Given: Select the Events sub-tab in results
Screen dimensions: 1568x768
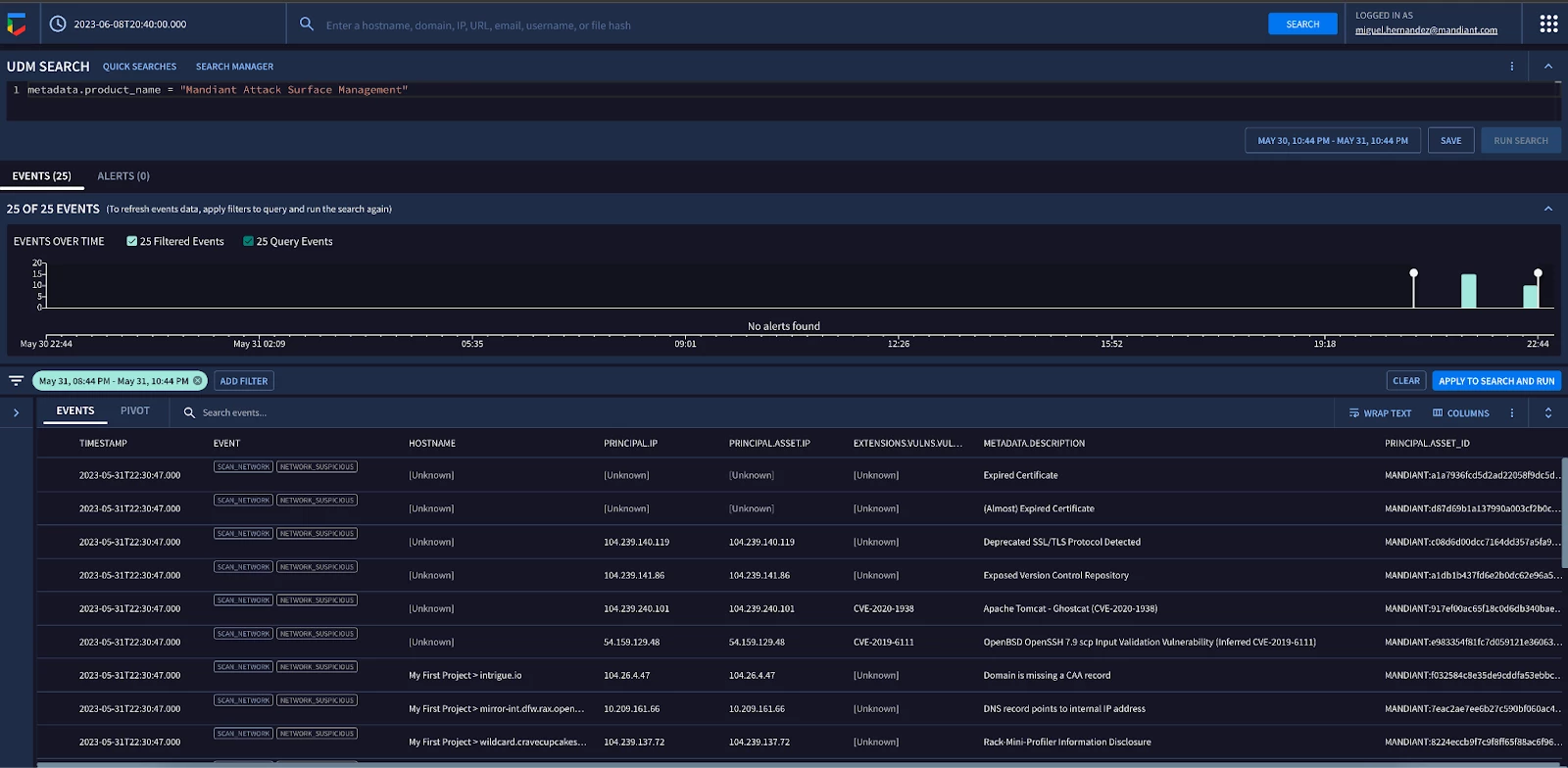Looking at the screenshot, I should point(75,411).
